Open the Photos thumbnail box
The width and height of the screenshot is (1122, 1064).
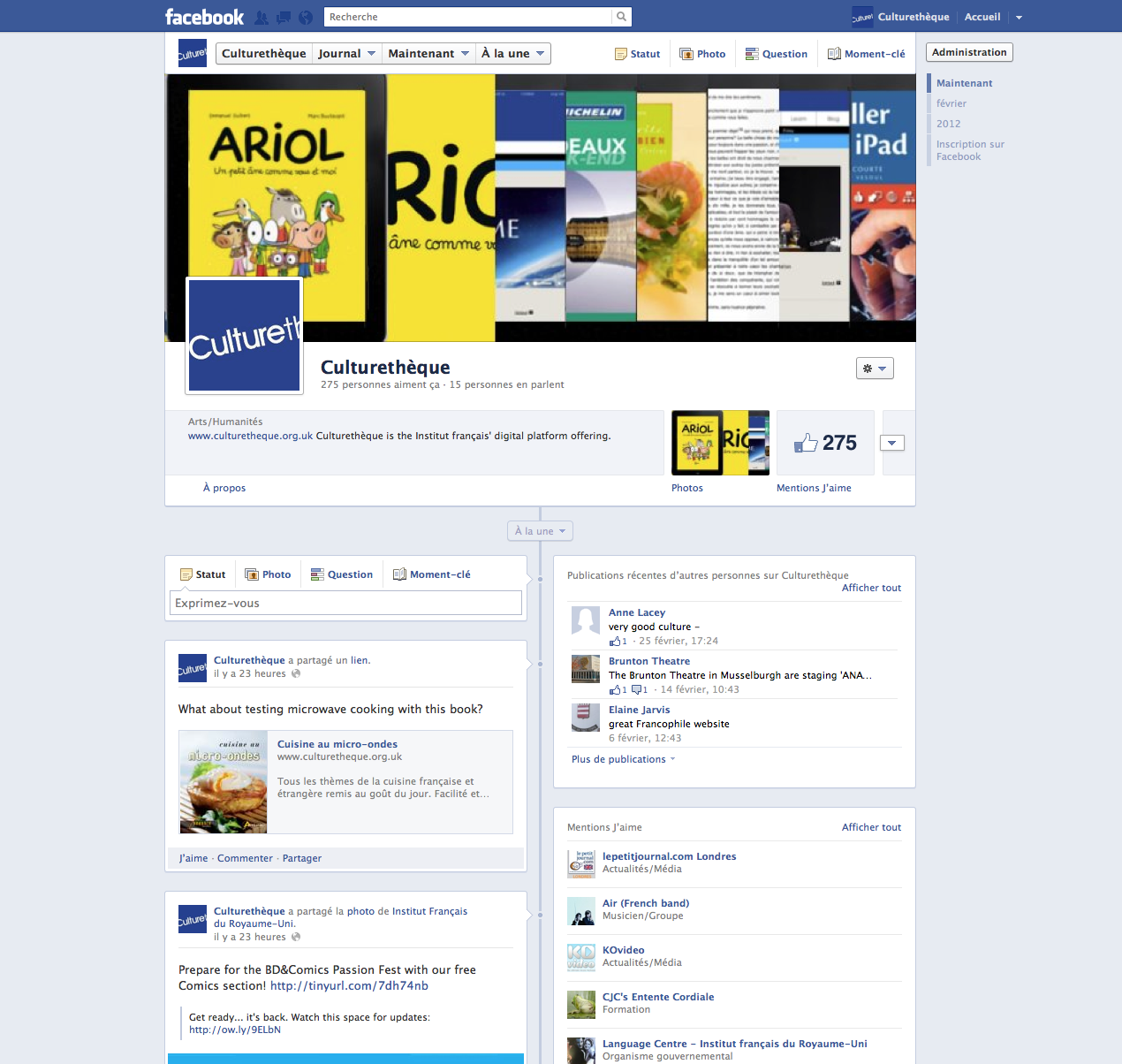(720, 443)
